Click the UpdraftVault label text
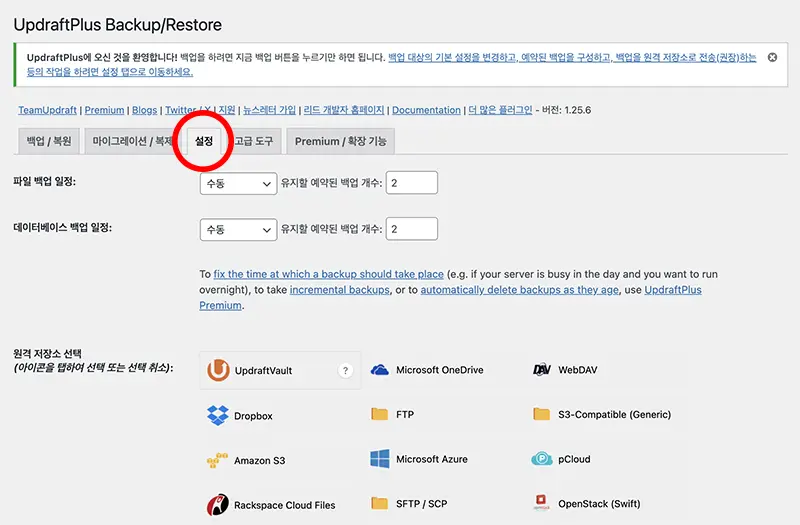 (x=263, y=371)
